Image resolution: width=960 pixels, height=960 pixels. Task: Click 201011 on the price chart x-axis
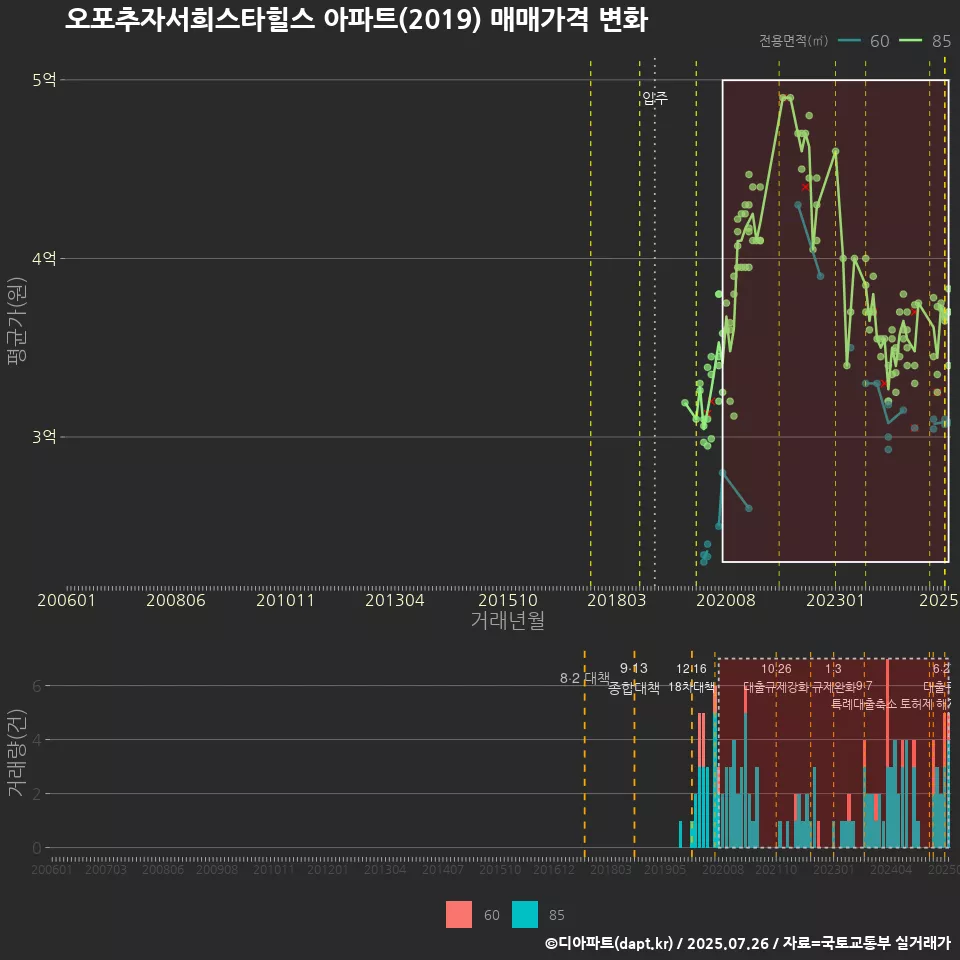(x=285, y=600)
